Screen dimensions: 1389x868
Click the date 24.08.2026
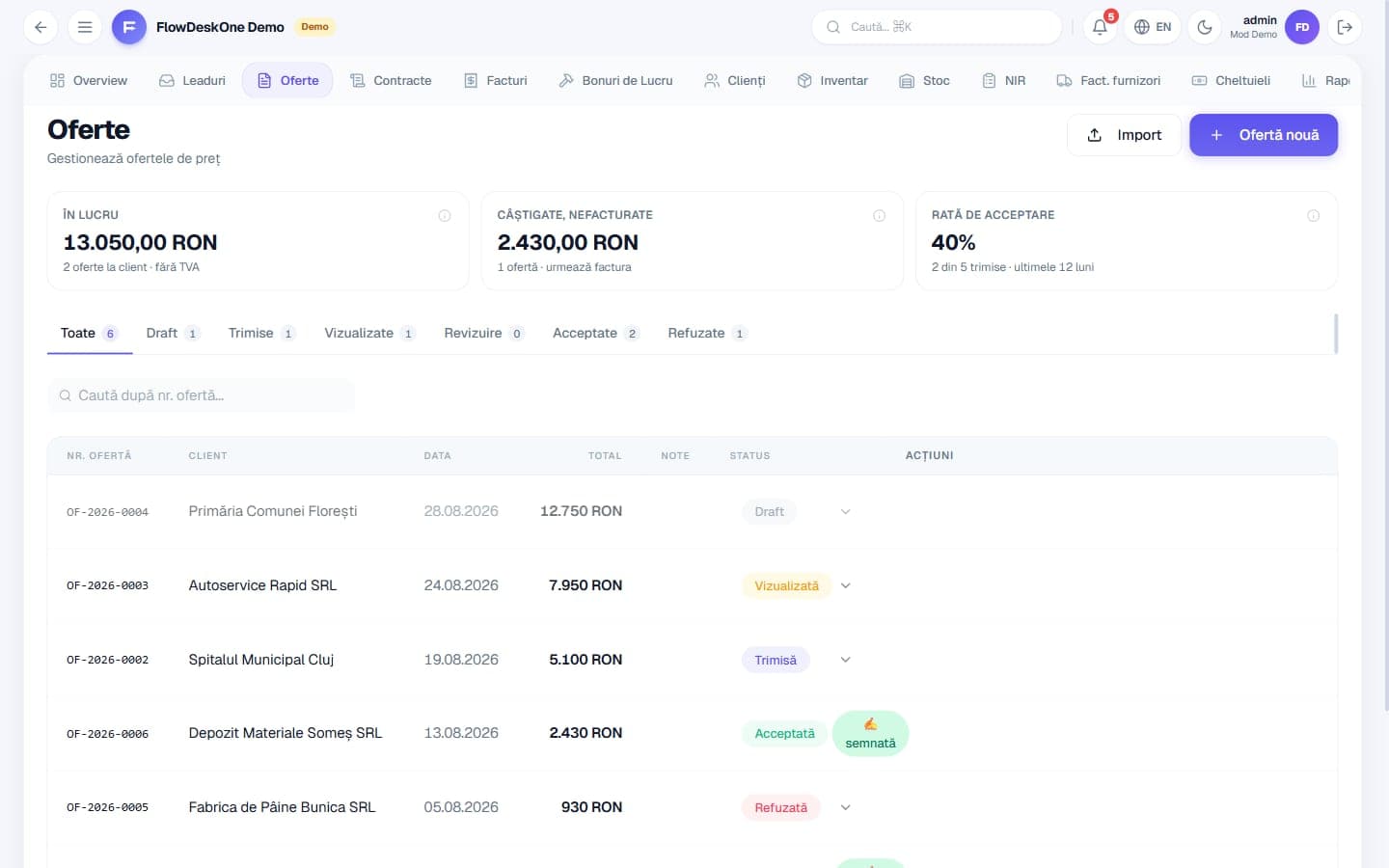coord(461,585)
